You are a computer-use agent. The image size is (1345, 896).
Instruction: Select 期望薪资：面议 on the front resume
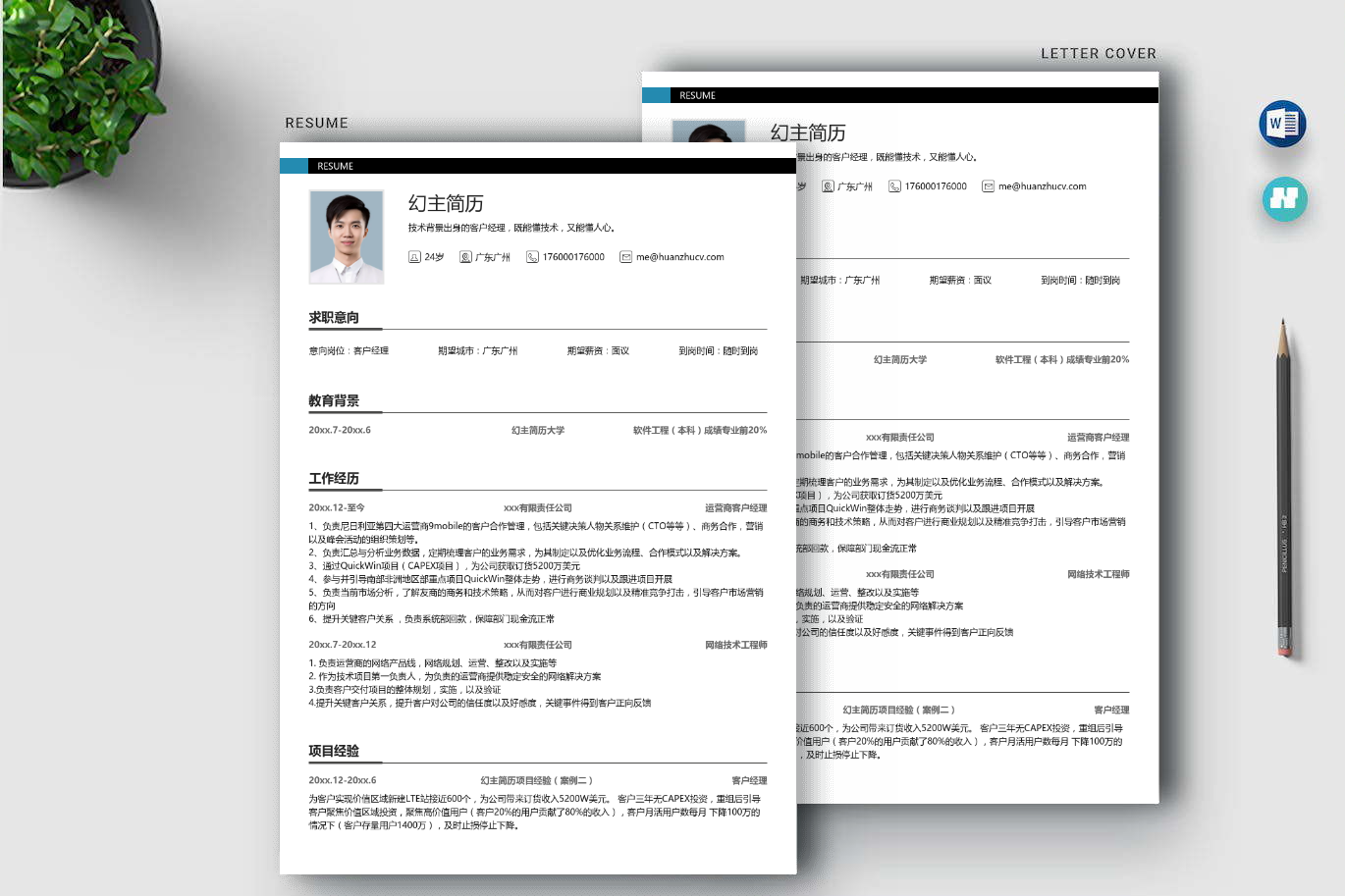(x=598, y=350)
